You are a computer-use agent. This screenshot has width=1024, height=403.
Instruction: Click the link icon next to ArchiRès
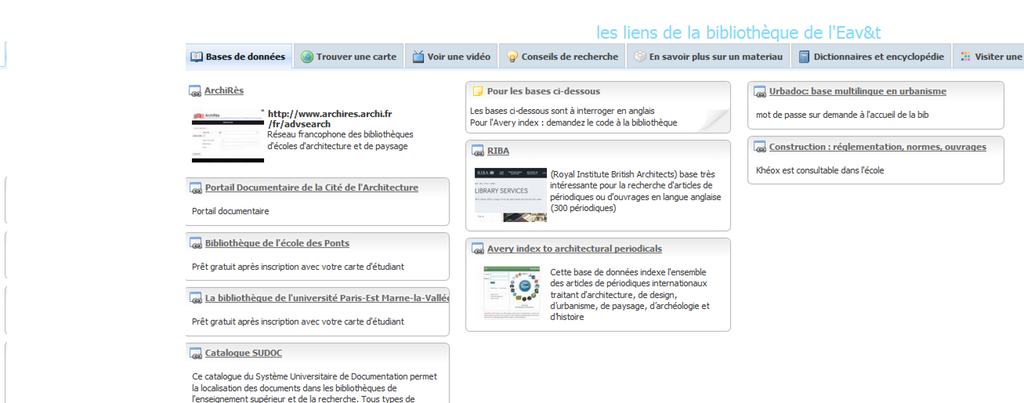[x=195, y=91]
